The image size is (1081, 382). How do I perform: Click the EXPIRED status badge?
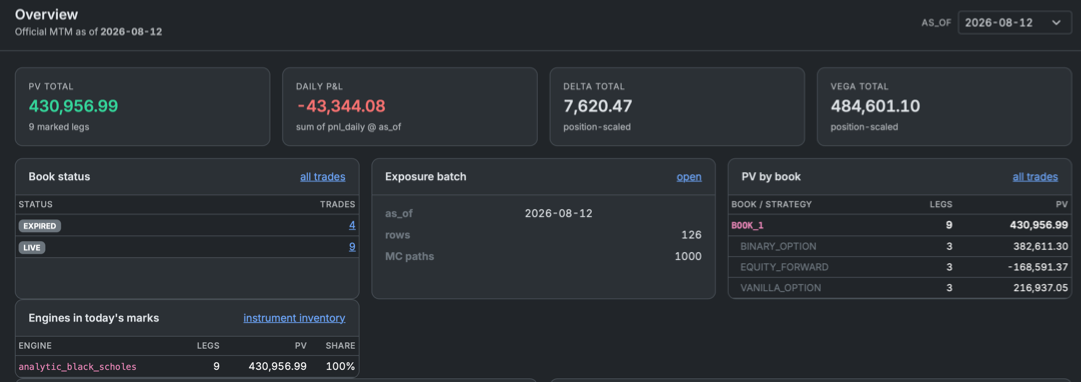point(39,225)
